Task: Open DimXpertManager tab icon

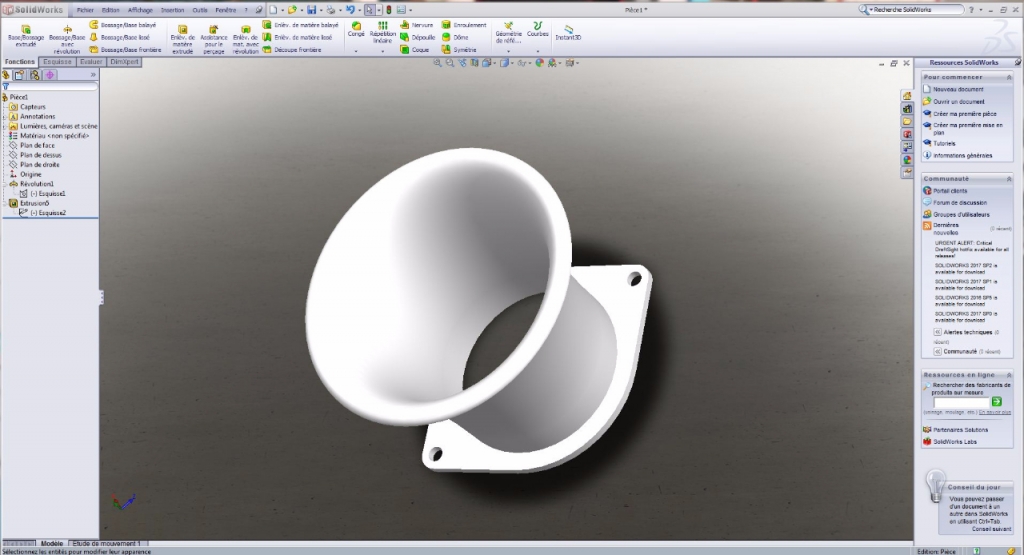Action: tap(50, 75)
